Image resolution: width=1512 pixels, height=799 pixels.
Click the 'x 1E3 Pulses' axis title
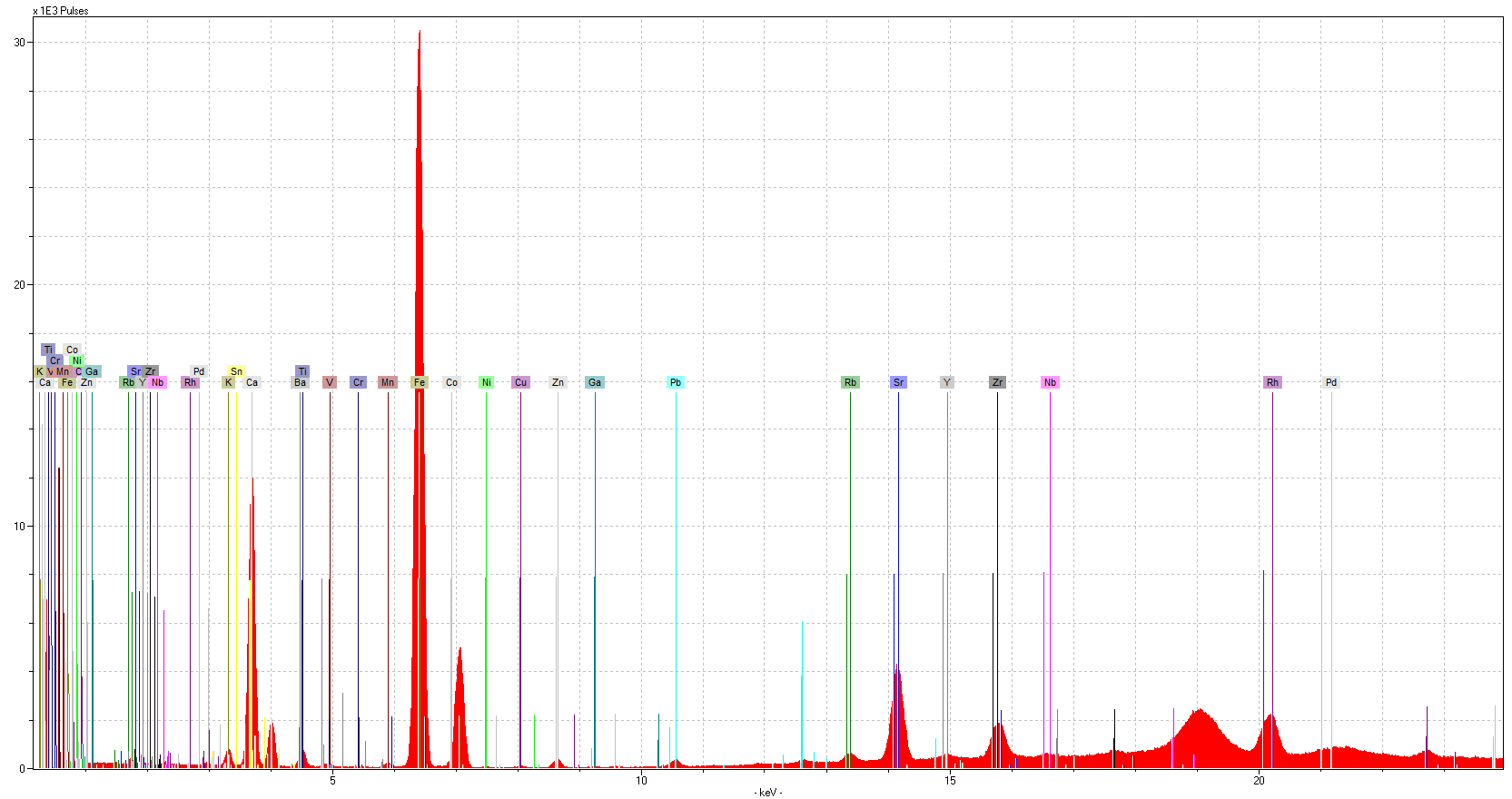pos(61,11)
